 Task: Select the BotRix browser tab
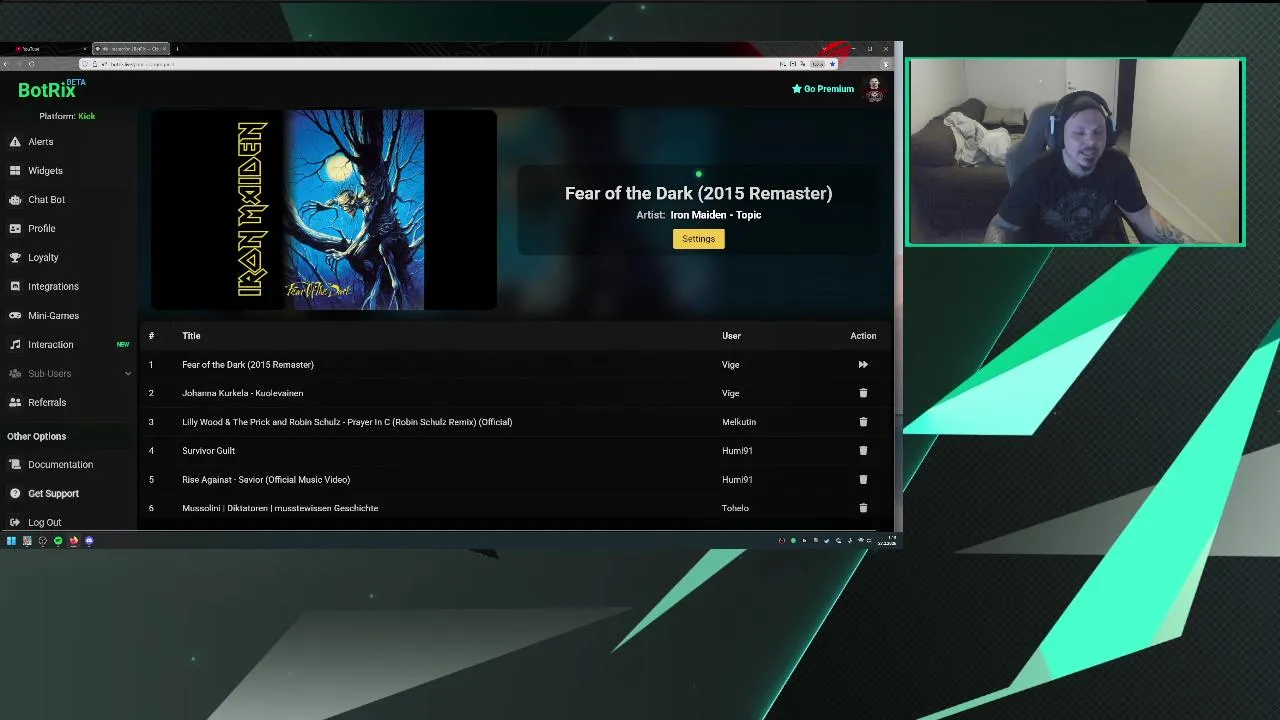tap(131, 49)
